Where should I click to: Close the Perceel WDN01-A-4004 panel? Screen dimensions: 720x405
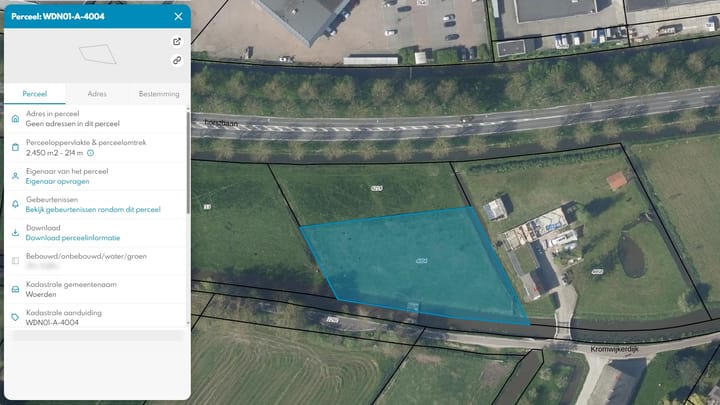(178, 16)
